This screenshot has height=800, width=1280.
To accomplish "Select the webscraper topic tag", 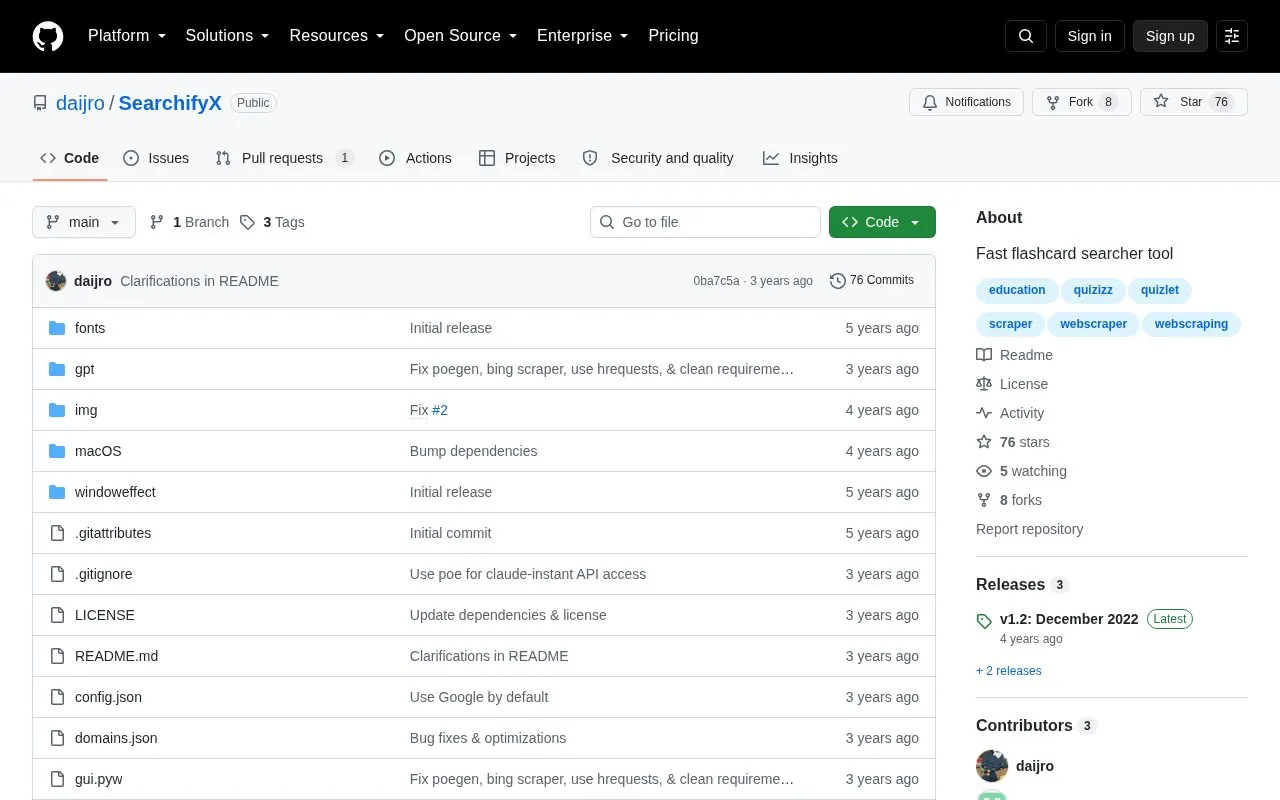I will (1093, 324).
